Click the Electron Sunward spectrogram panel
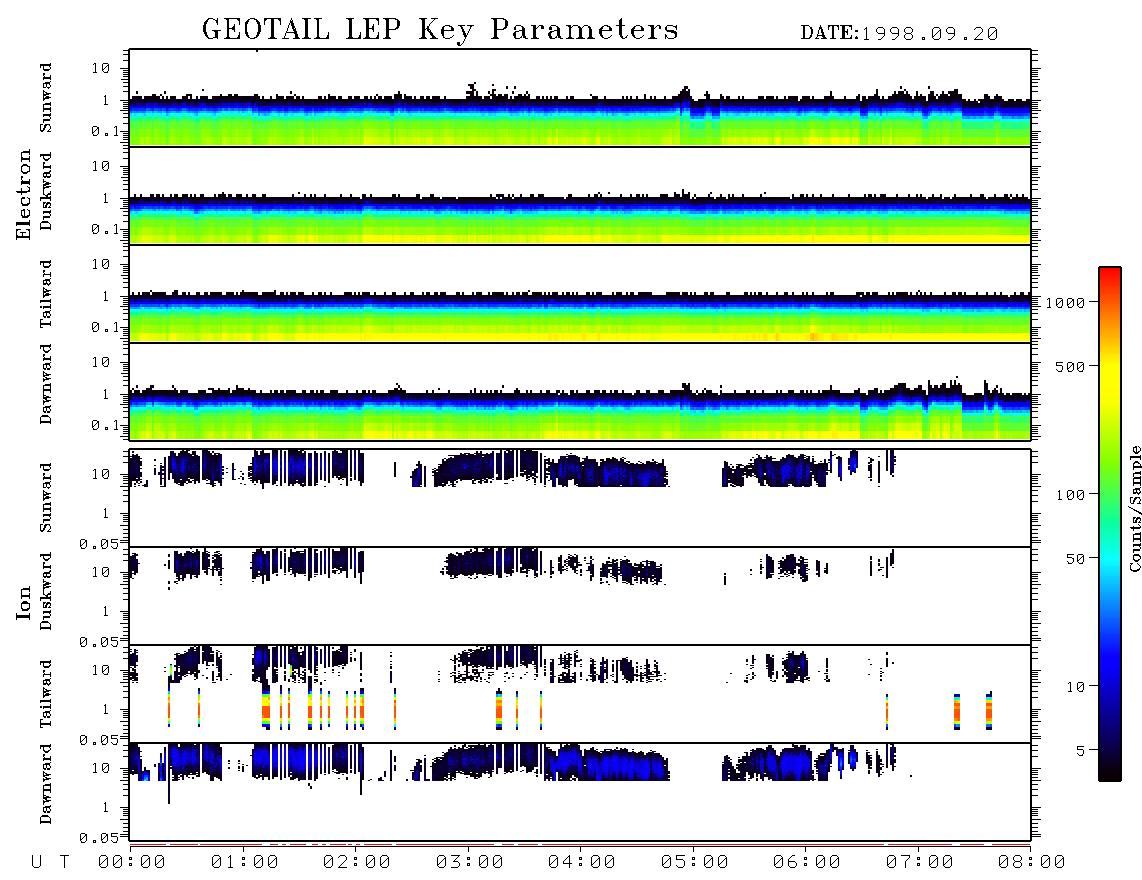 tap(580, 98)
